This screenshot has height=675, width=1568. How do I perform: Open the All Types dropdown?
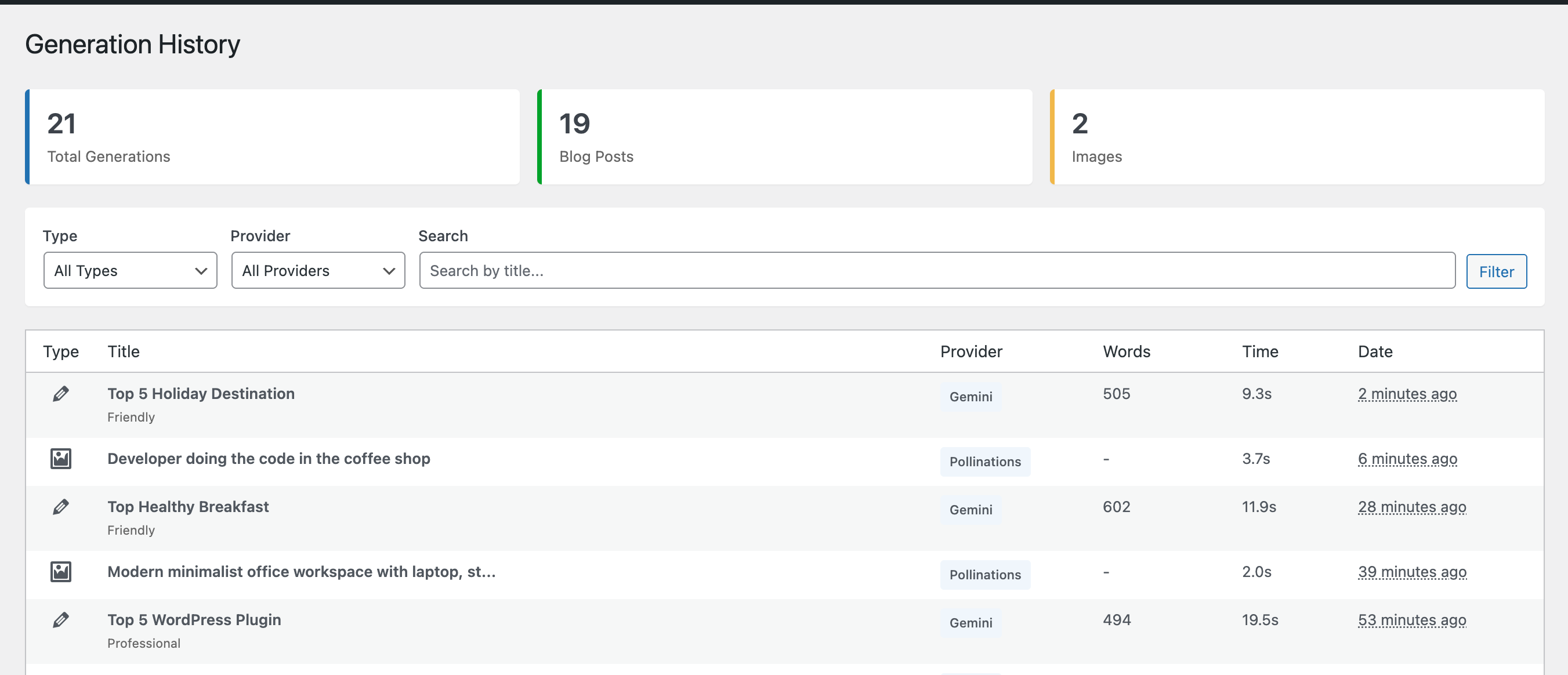(x=131, y=270)
